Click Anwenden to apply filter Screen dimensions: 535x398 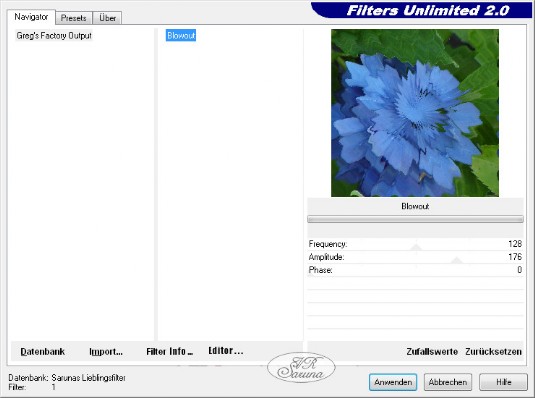[x=393, y=382]
